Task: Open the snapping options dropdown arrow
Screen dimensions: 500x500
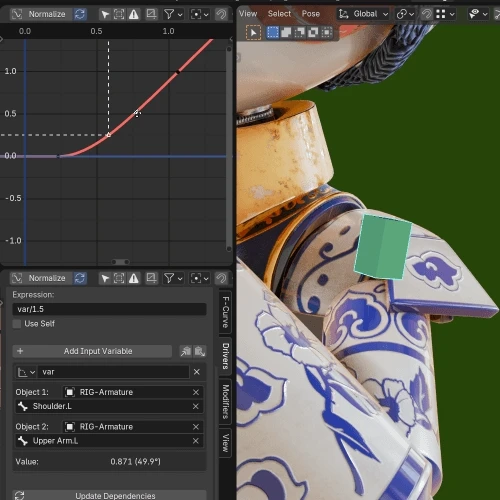Action: pyautogui.click(x=452, y=14)
